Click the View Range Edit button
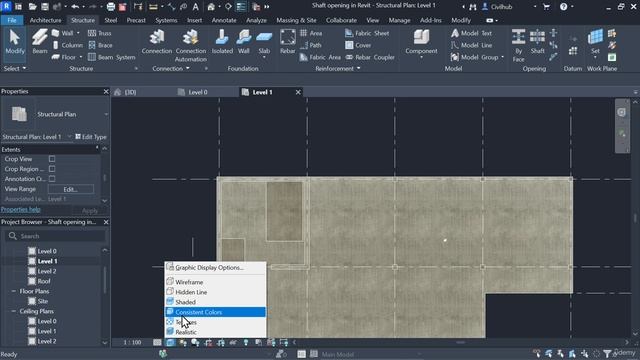640x360 pixels. 71,189
